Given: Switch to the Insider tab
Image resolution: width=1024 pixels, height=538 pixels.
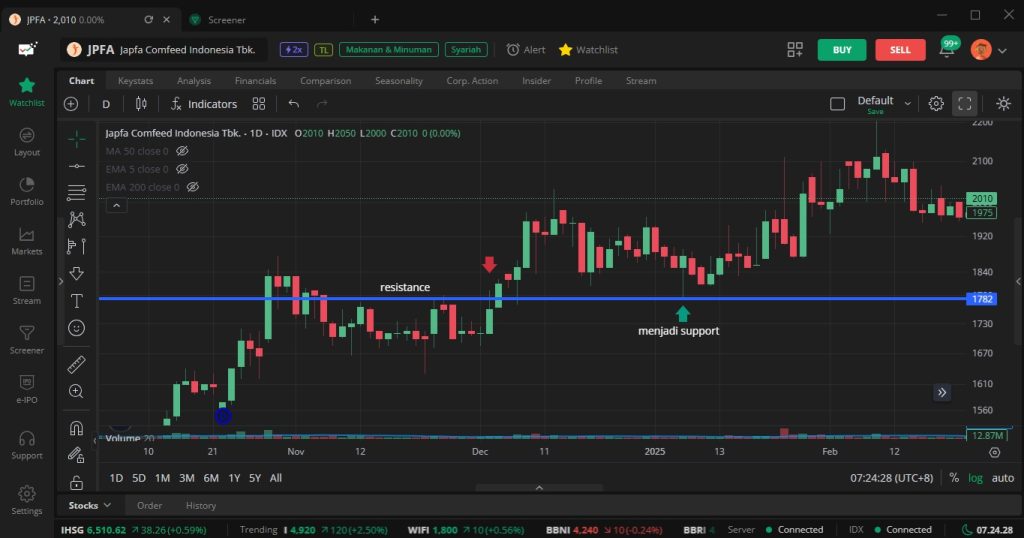Looking at the screenshot, I should pos(536,80).
